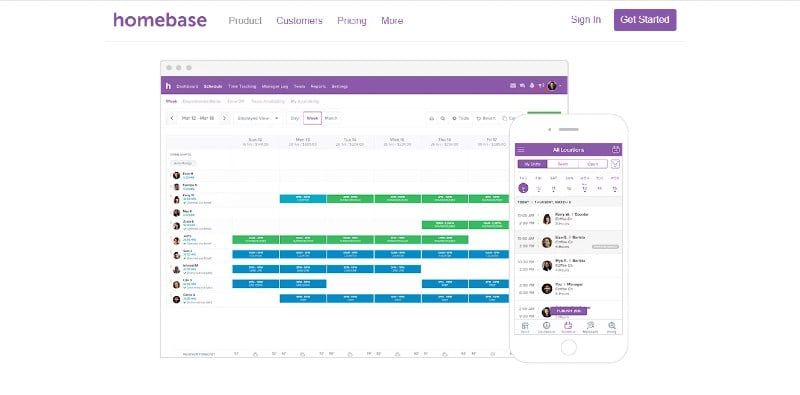Go to previous week with left arrow

172,118
